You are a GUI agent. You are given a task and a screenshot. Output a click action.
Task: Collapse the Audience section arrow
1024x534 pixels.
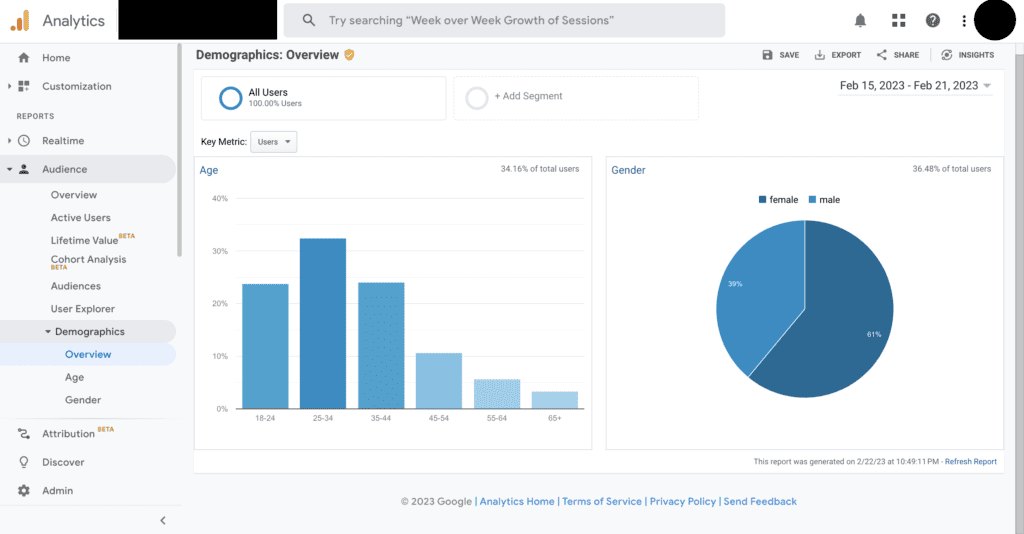pos(9,169)
